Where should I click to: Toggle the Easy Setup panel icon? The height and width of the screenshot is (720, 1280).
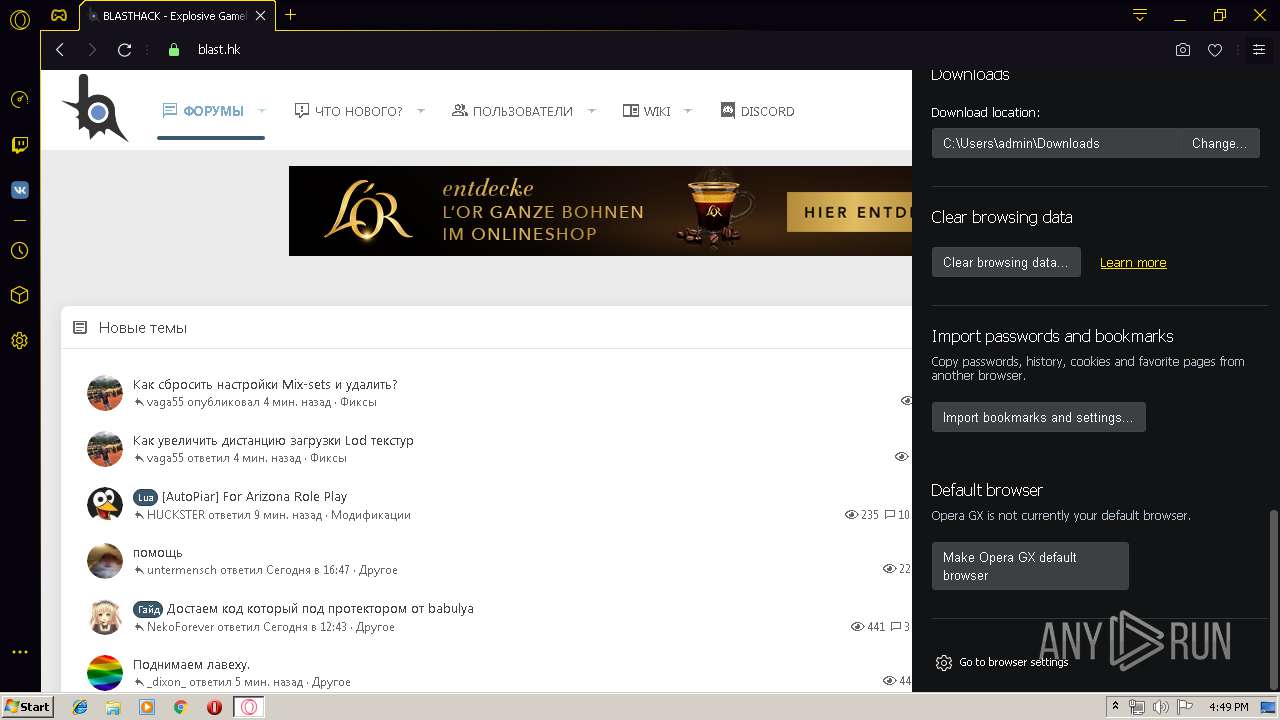pyautogui.click(x=1259, y=50)
